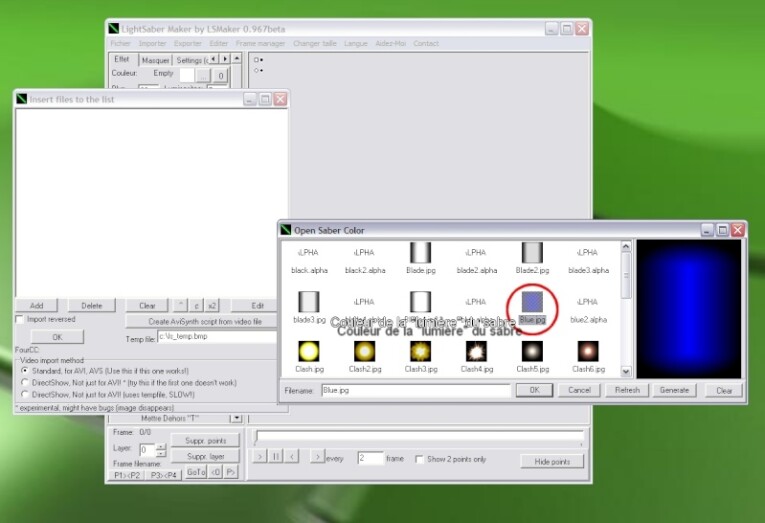Click the 'every' frame count field

(370, 458)
